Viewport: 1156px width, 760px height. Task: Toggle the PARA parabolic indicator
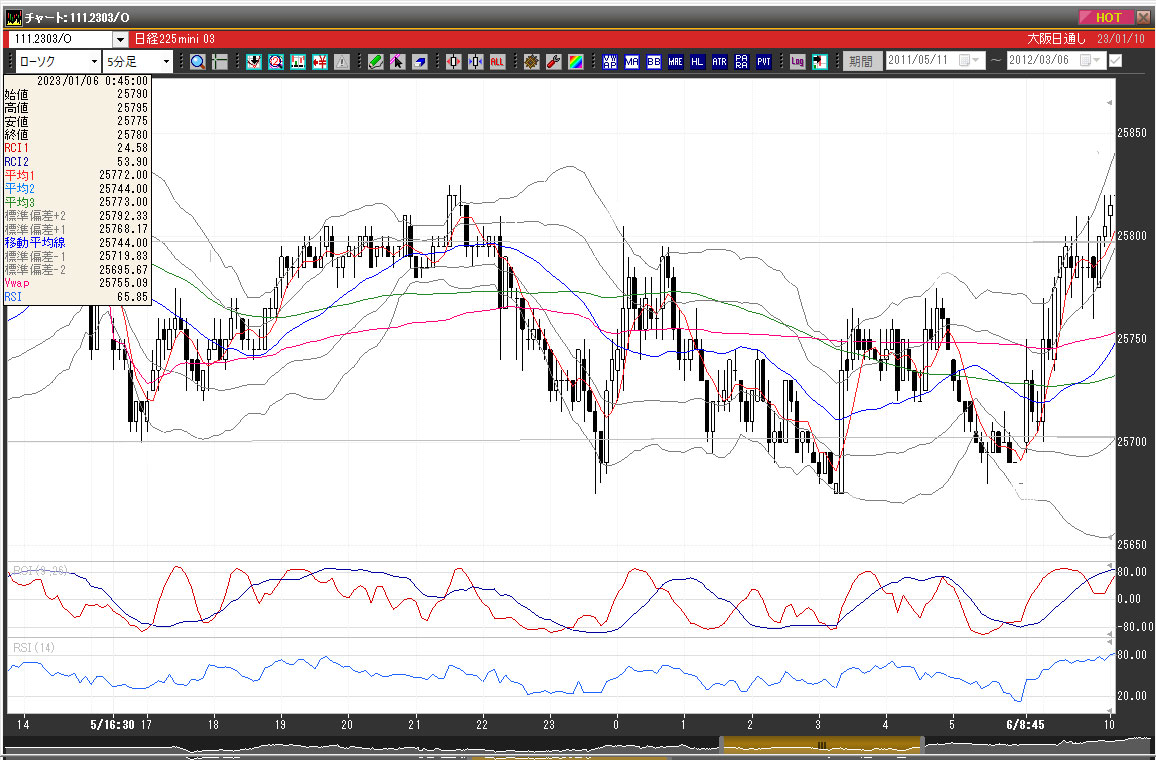pos(742,62)
